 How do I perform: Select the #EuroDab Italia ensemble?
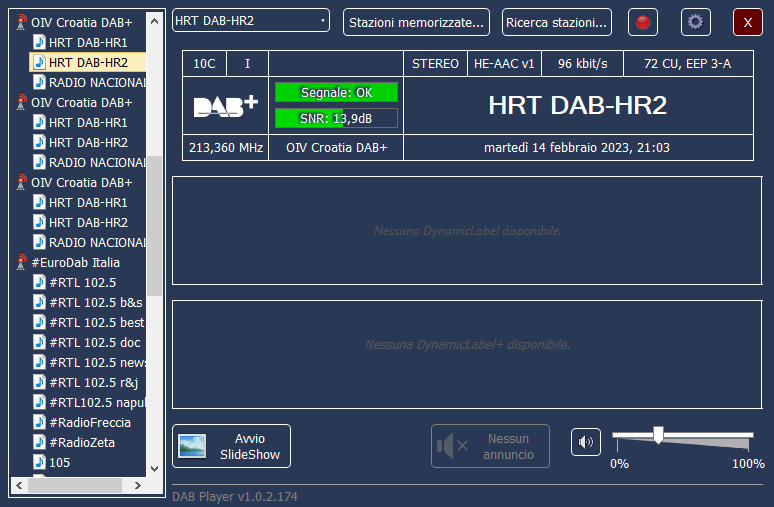pyautogui.click(x=76, y=262)
